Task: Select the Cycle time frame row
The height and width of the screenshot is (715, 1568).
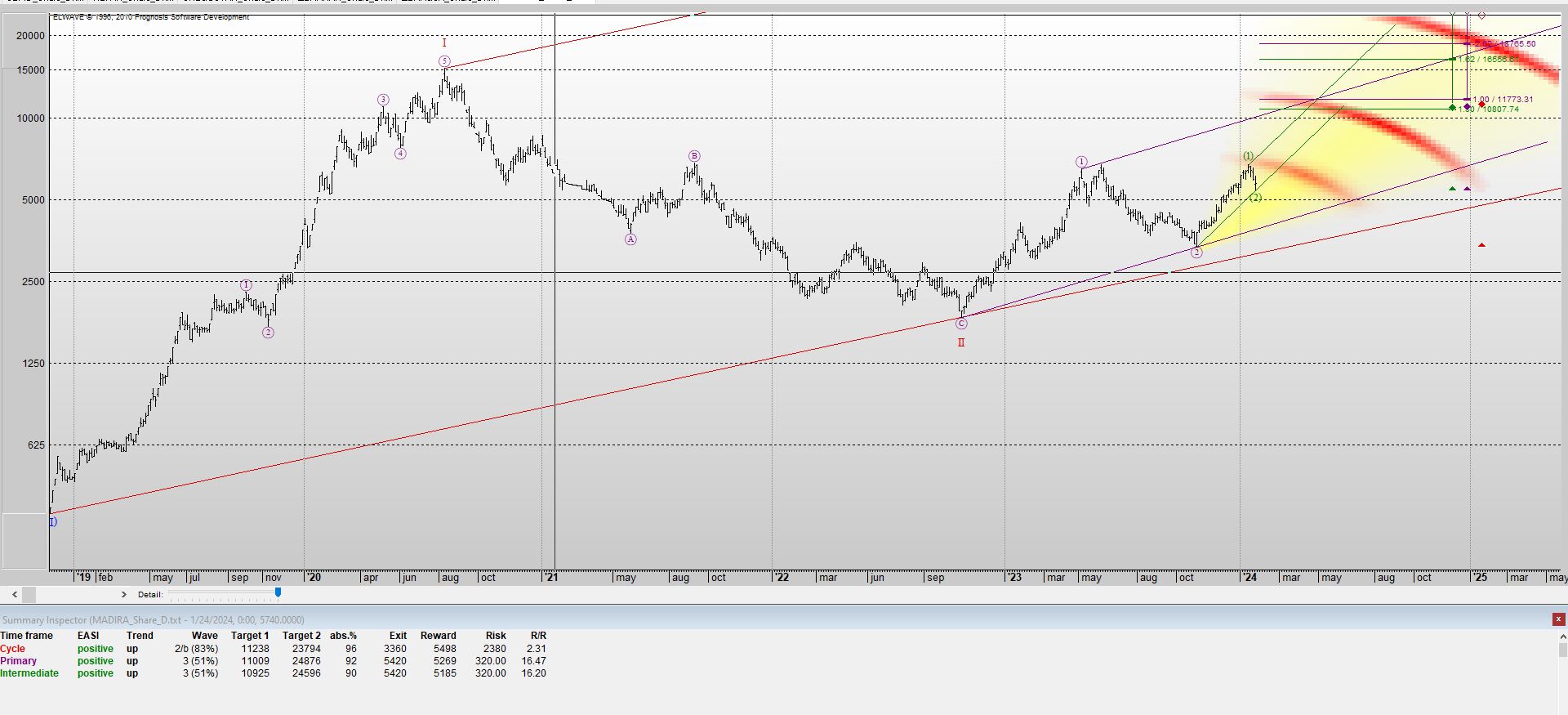Action: tap(274, 649)
